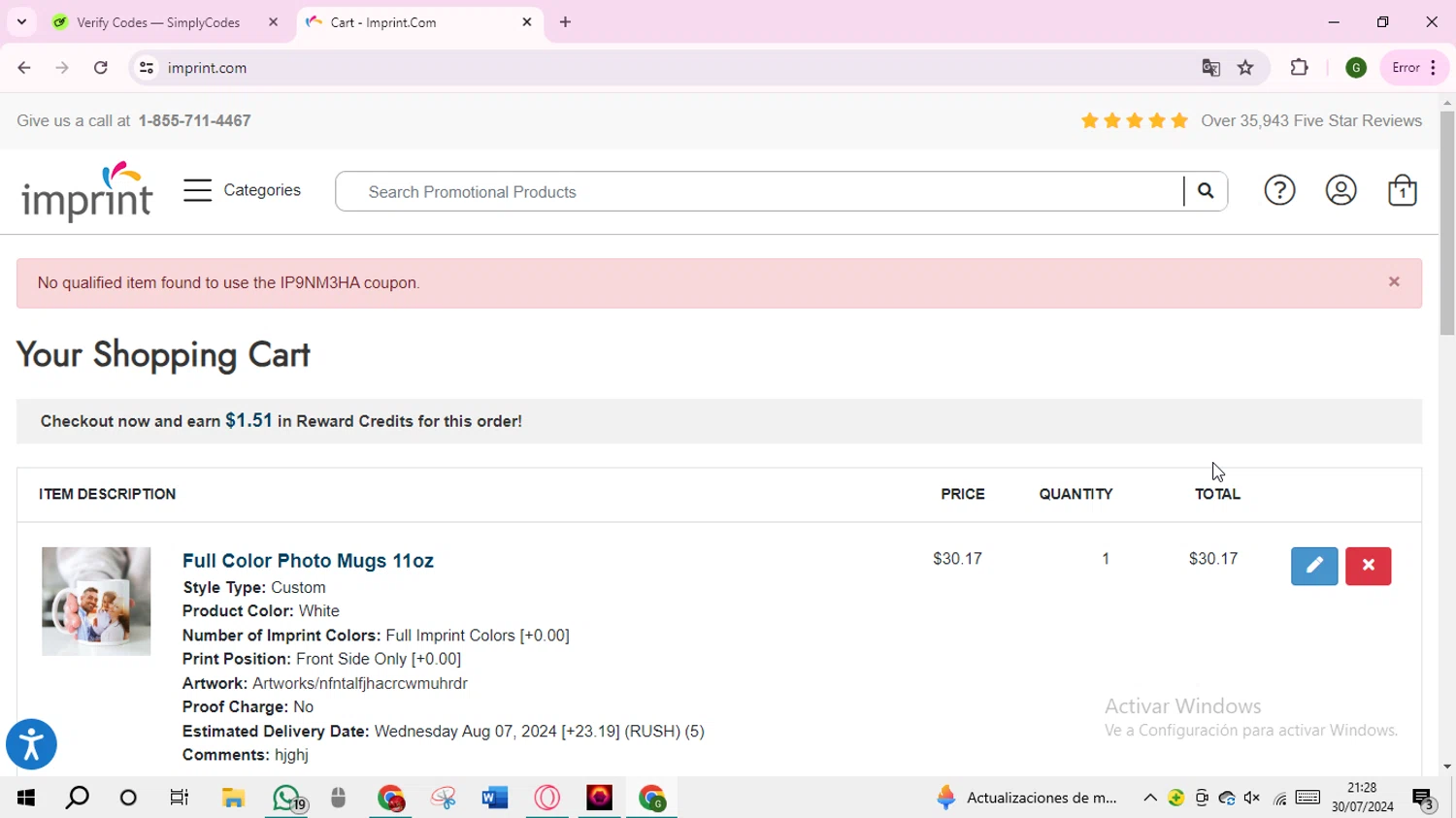Click the Actualizaciones de m... taskbar widget
The width and height of the screenshot is (1456, 818).
(1027, 798)
